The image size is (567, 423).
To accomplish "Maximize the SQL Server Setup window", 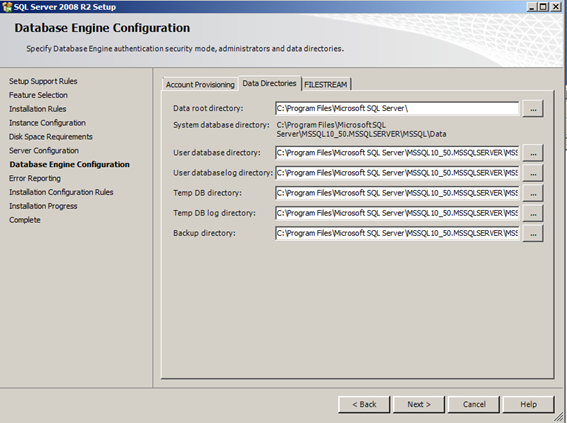I will pyautogui.click(x=543, y=7).
